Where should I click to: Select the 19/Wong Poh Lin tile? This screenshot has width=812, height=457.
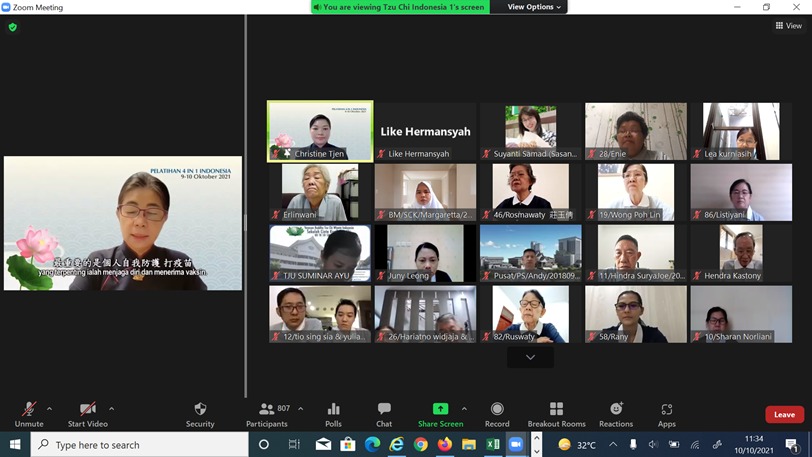(636, 192)
